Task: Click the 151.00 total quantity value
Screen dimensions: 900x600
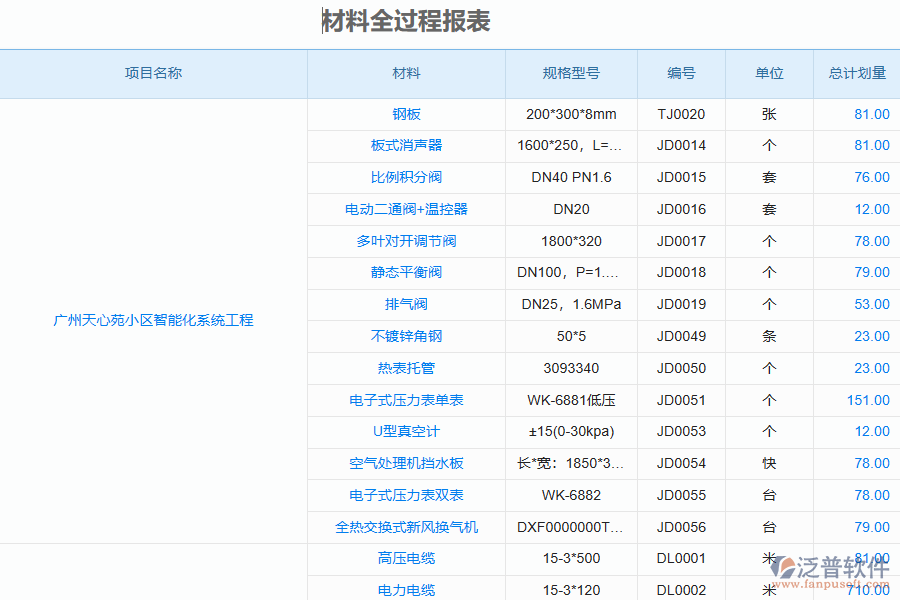Action: pyautogui.click(x=866, y=400)
